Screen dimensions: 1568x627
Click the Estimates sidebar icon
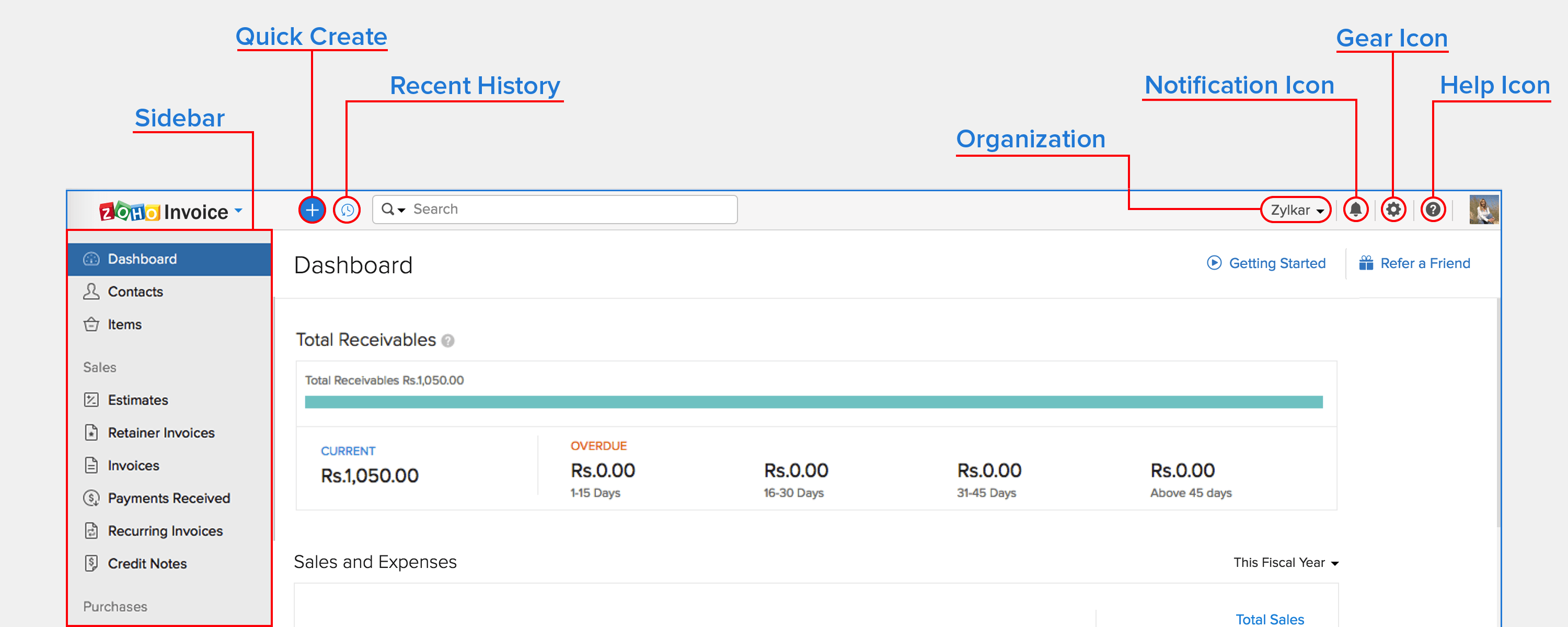(91, 400)
